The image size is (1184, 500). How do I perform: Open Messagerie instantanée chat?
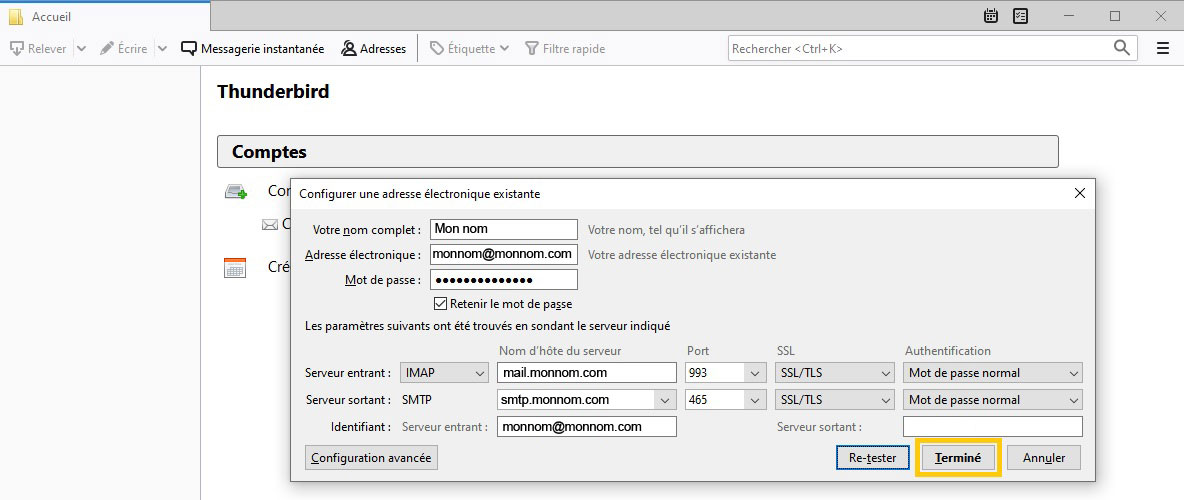pos(252,48)
